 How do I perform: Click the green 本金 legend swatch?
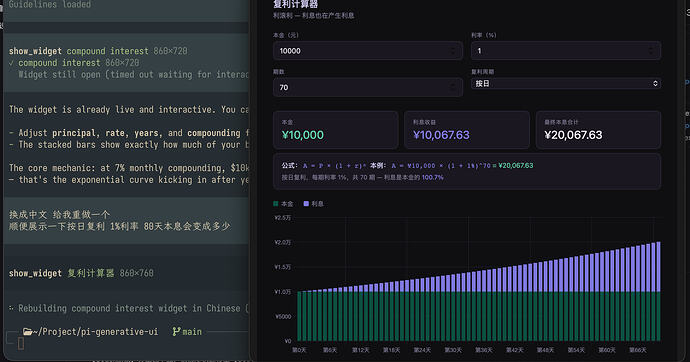point(276,204)
